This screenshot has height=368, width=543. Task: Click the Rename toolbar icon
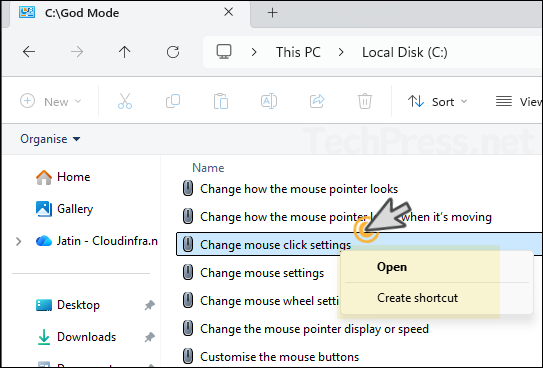(x=269, y=101)
